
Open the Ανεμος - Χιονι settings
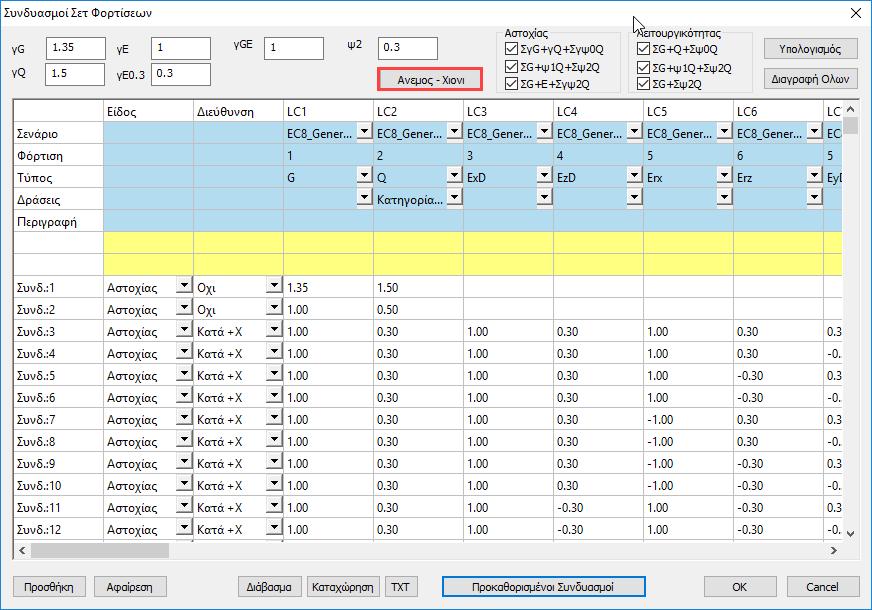click(x=430, y=80)
